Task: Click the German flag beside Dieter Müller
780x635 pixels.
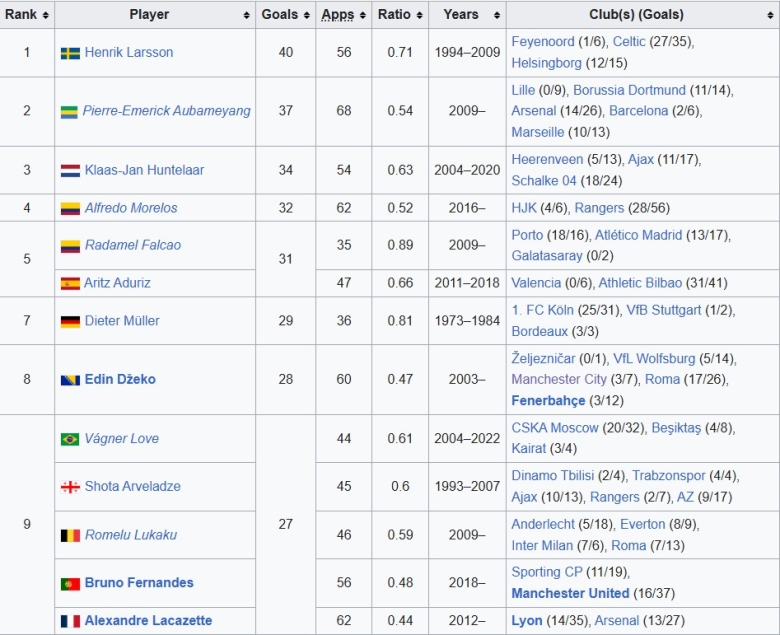Action: point(70,322)
